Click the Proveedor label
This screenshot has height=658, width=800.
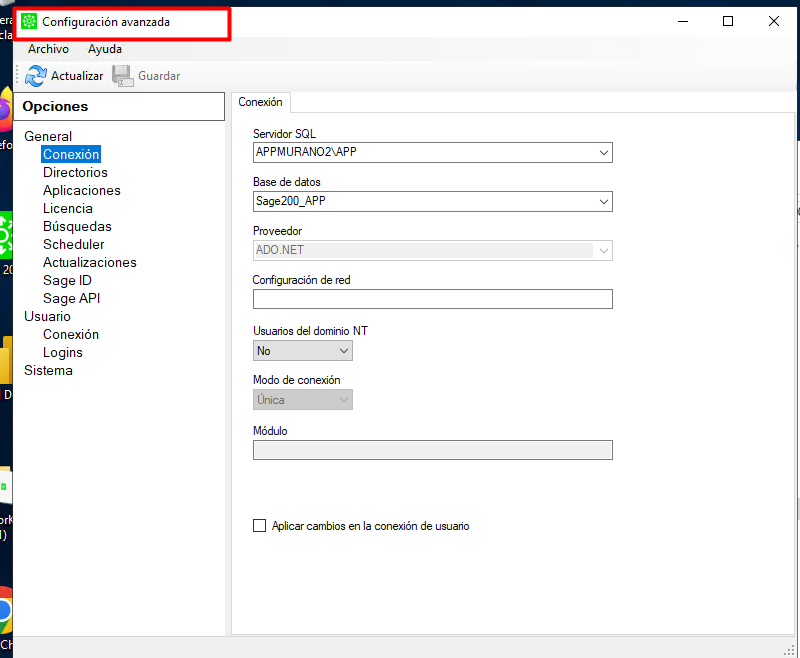278,231
